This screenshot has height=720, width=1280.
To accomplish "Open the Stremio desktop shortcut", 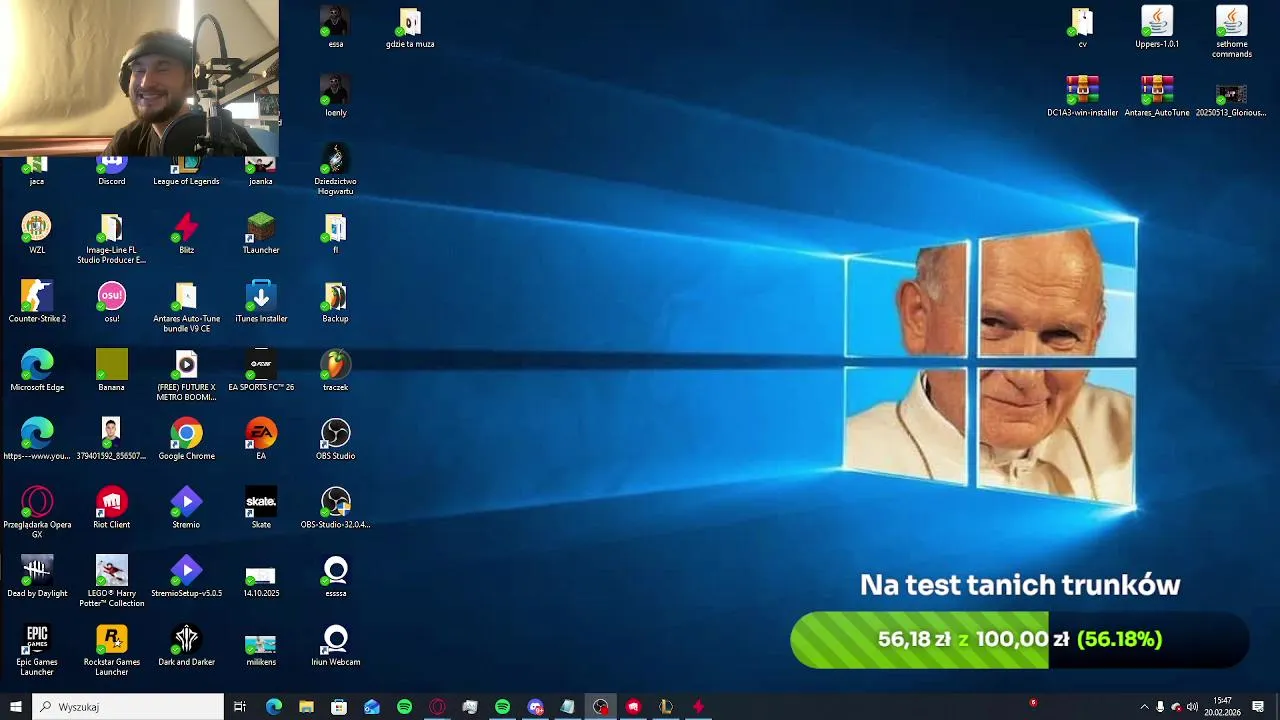I will [186, 508].
